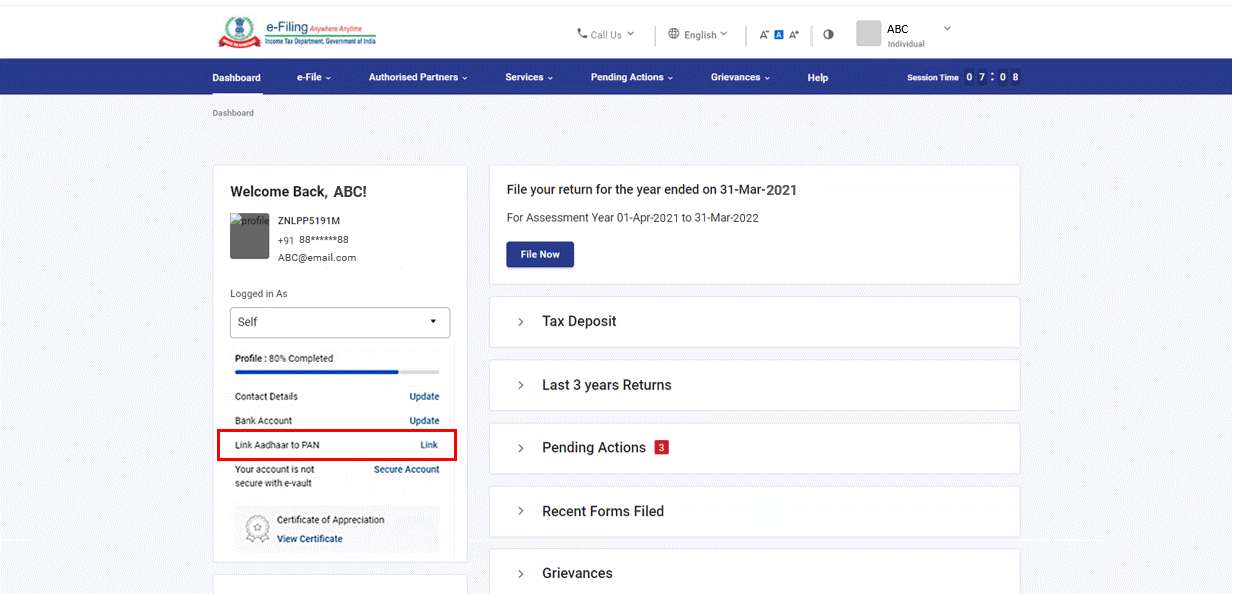Open the Services menu
Image resolution: width=1239 pixels, height=596 pixels.
tap(528, 77)
